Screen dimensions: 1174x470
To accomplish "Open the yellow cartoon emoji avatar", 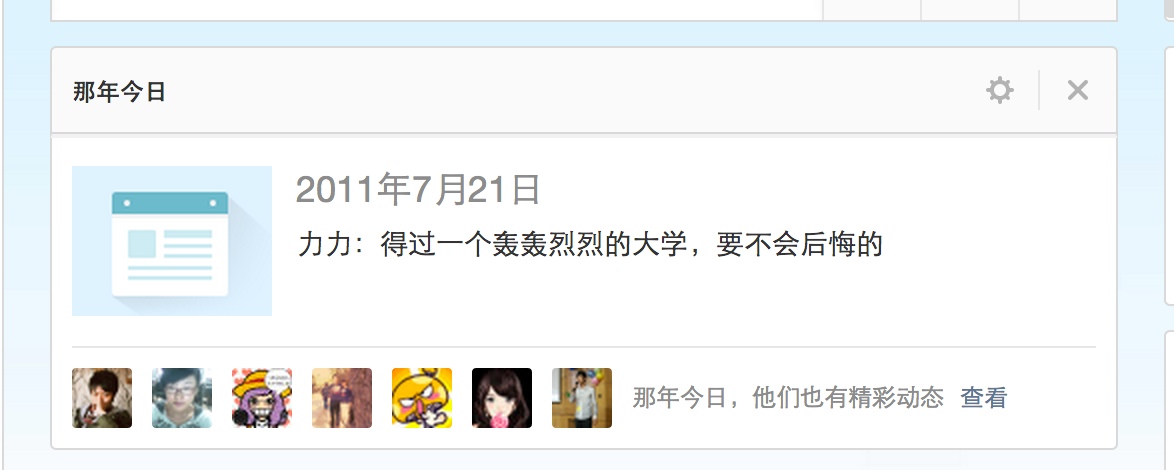I will tap(422, 398).
